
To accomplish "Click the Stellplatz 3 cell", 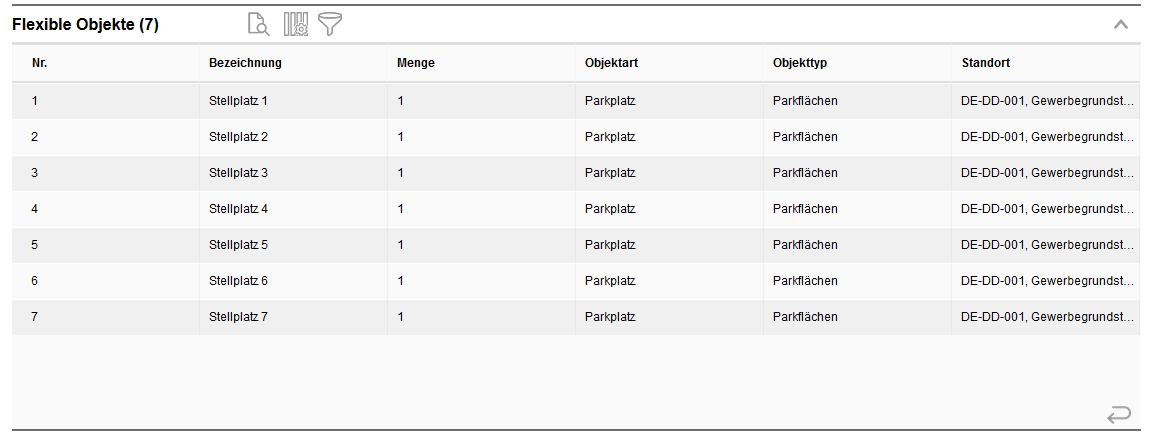I will (x=238, y=173).
